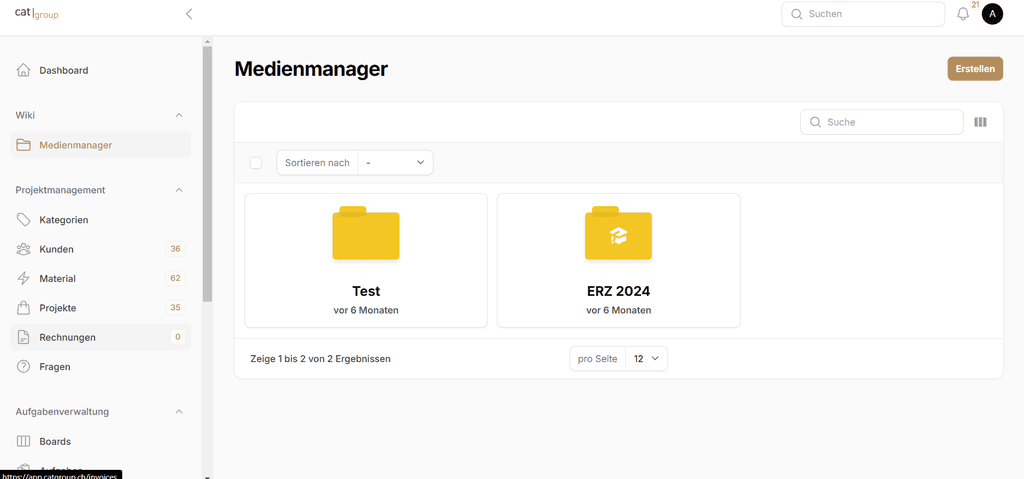Click the Erstellen button
1024x479 pixels.
click(975, 69)
